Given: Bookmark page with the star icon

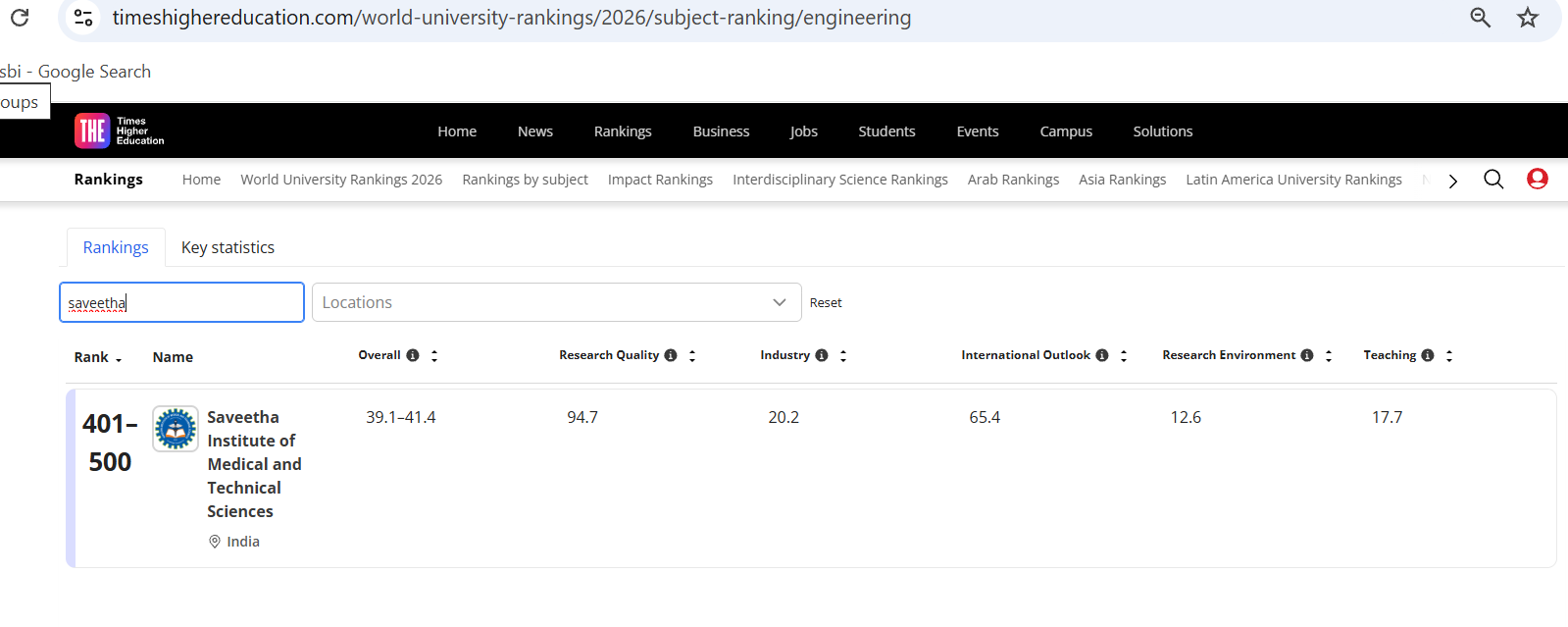Looking at the screenshot, I should click(x=1527, y=18).
